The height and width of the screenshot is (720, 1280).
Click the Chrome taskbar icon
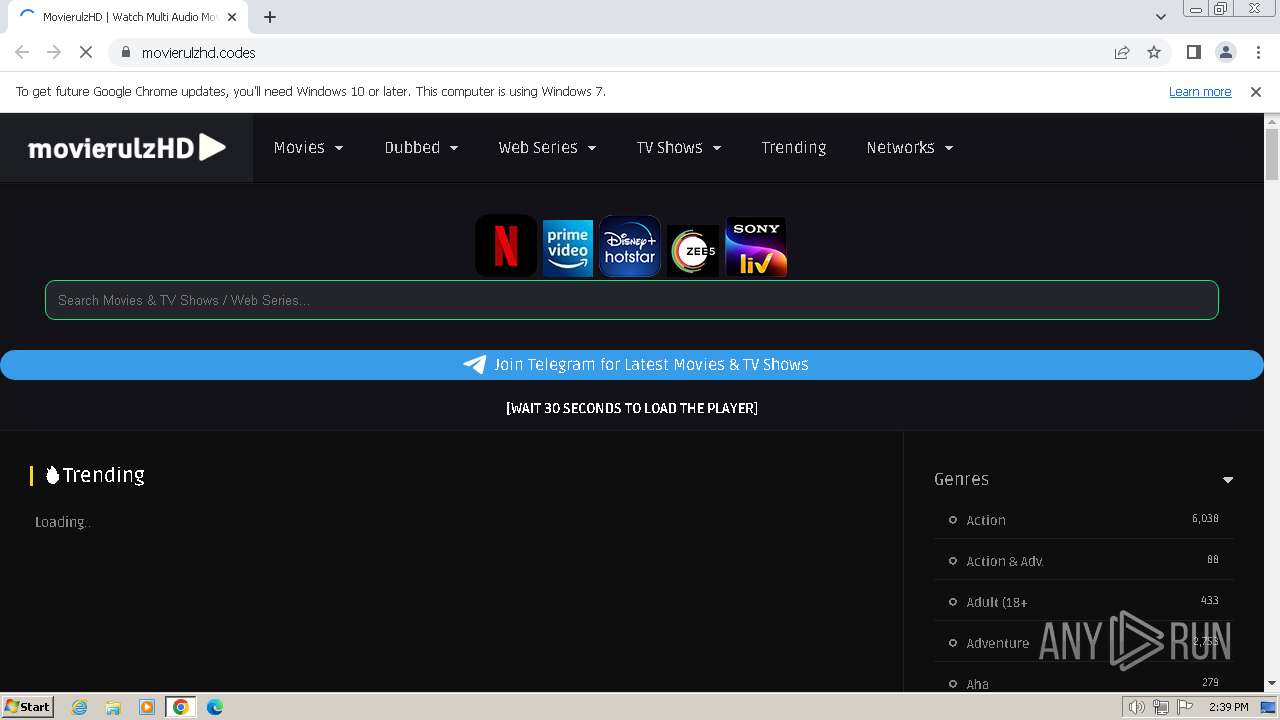[x=181, y=707]
